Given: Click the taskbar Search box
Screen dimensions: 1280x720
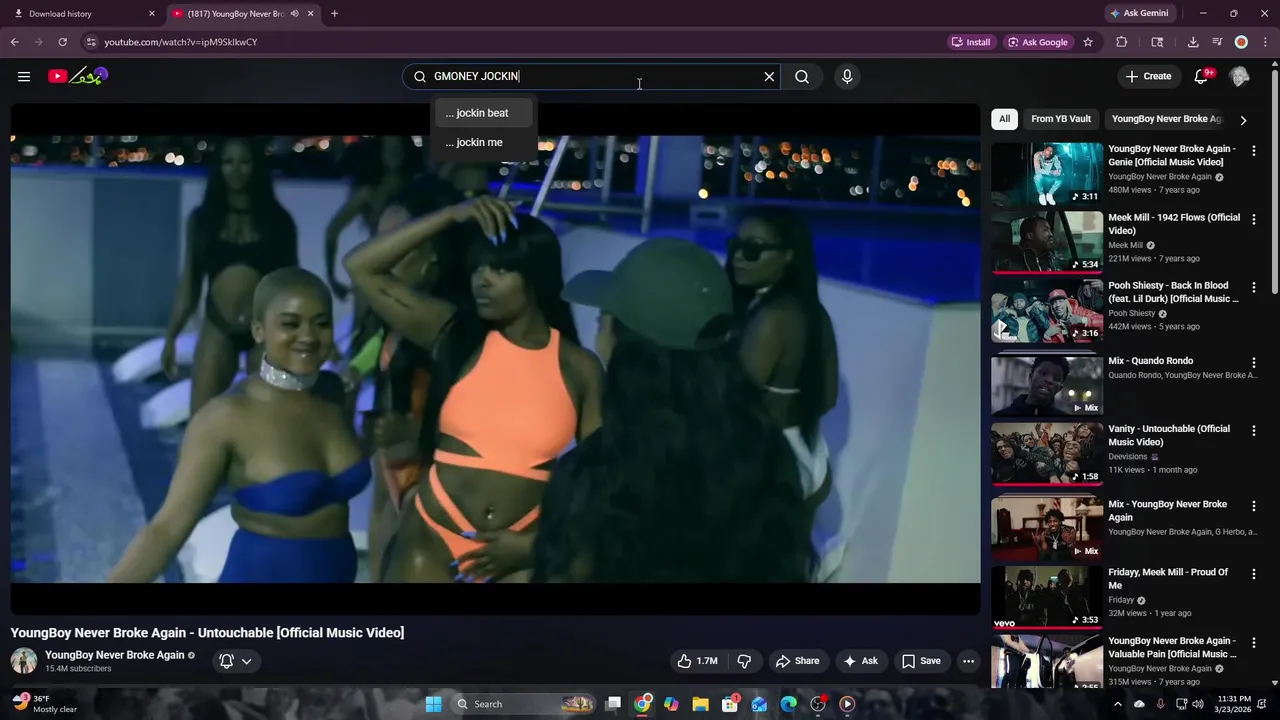Looking at the screenshot, I should (x=525, y=704).
